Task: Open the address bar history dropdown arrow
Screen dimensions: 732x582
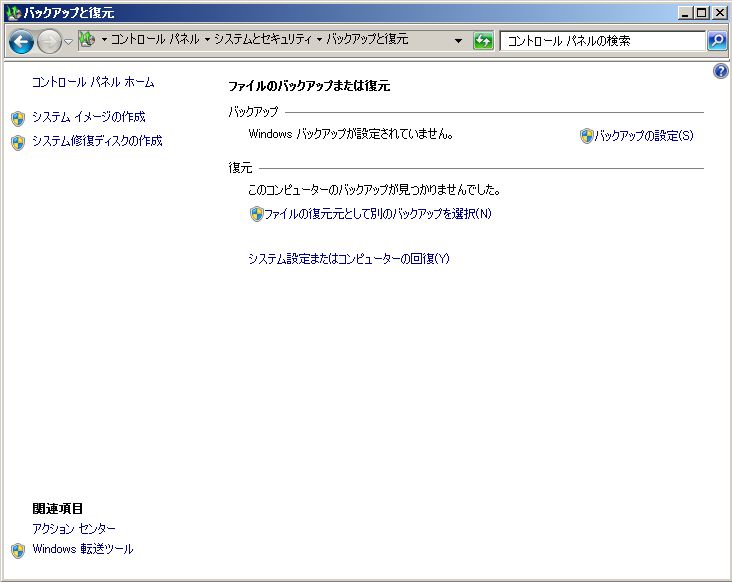Action: tap(458, 41)
